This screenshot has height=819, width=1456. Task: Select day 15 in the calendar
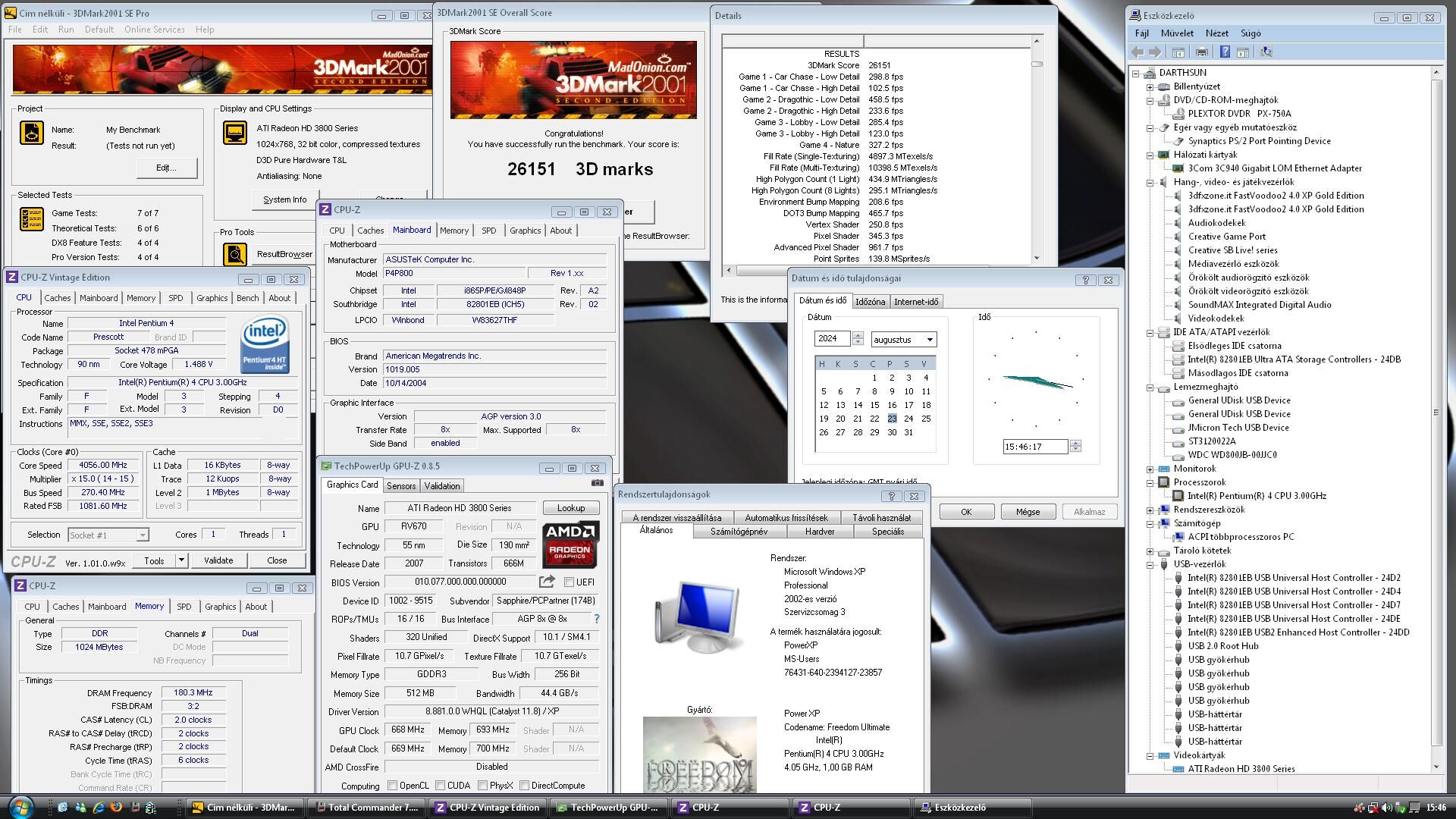coord(874,405)
